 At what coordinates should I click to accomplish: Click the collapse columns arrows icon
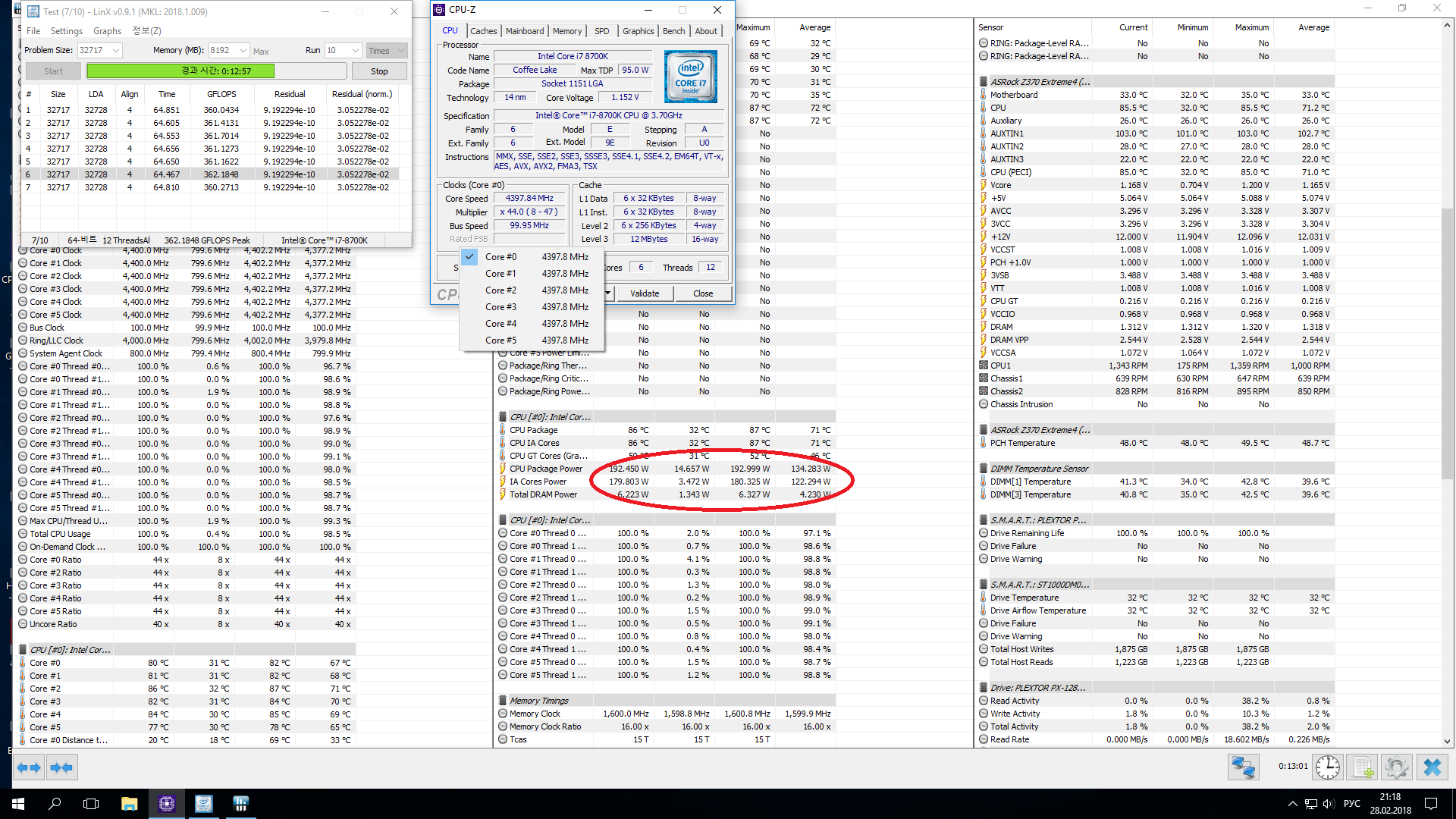(x=61, y=767)
